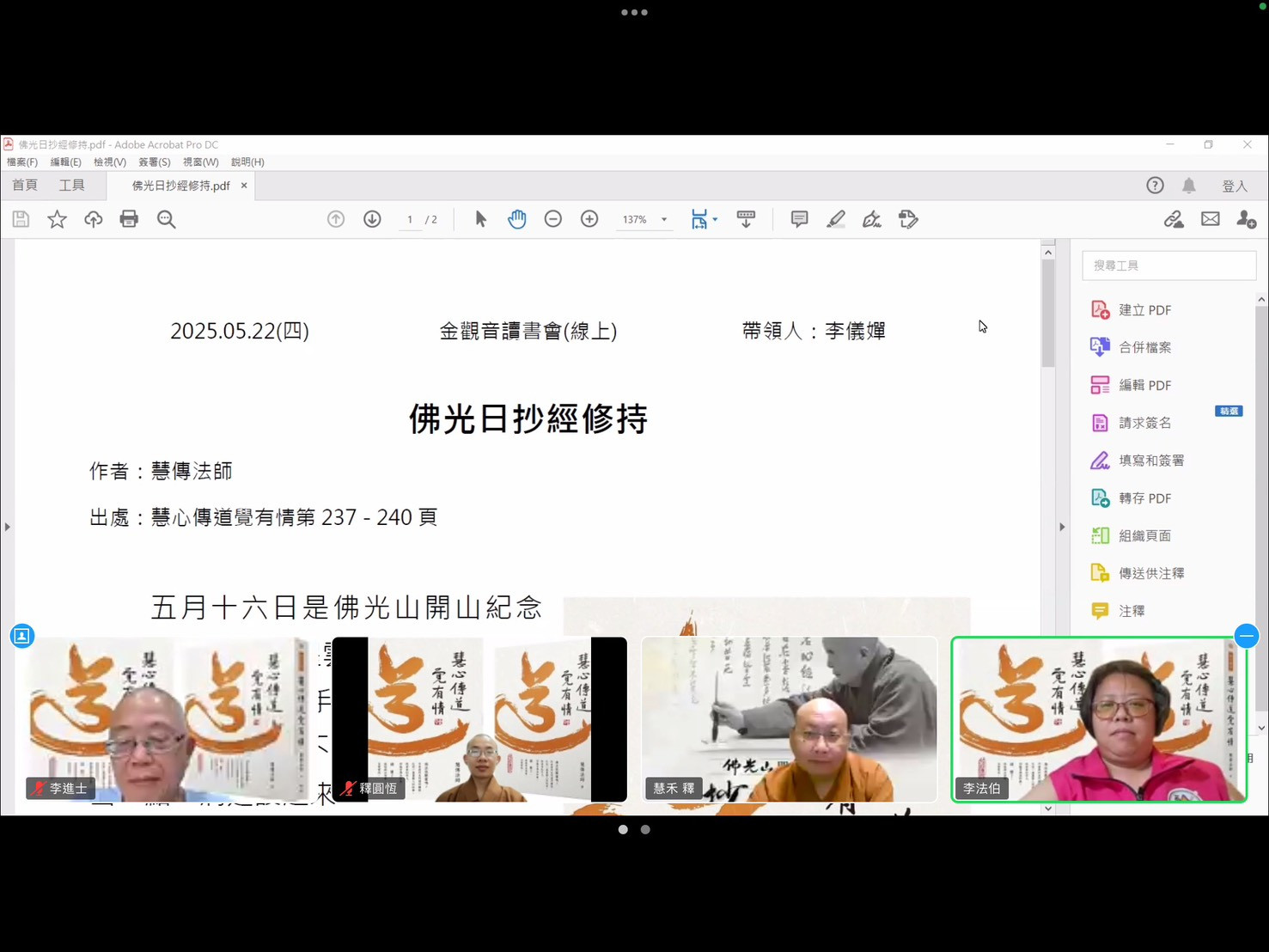This screenshot has height=952, width=1269.
Task: Go to next page arrow
Action: 372,219
